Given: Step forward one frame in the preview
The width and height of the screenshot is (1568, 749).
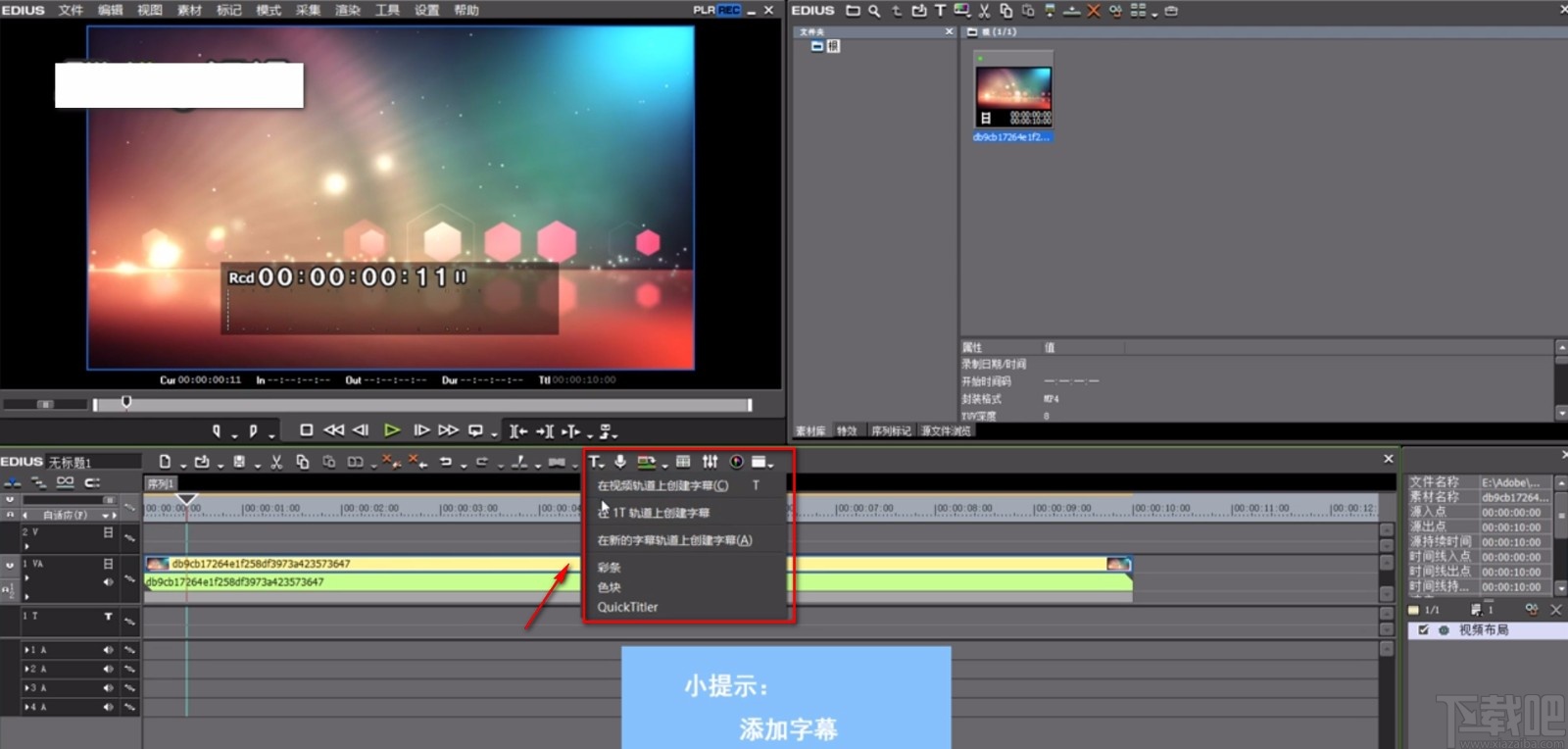Looking at the screenshot, I should (421, 430).
